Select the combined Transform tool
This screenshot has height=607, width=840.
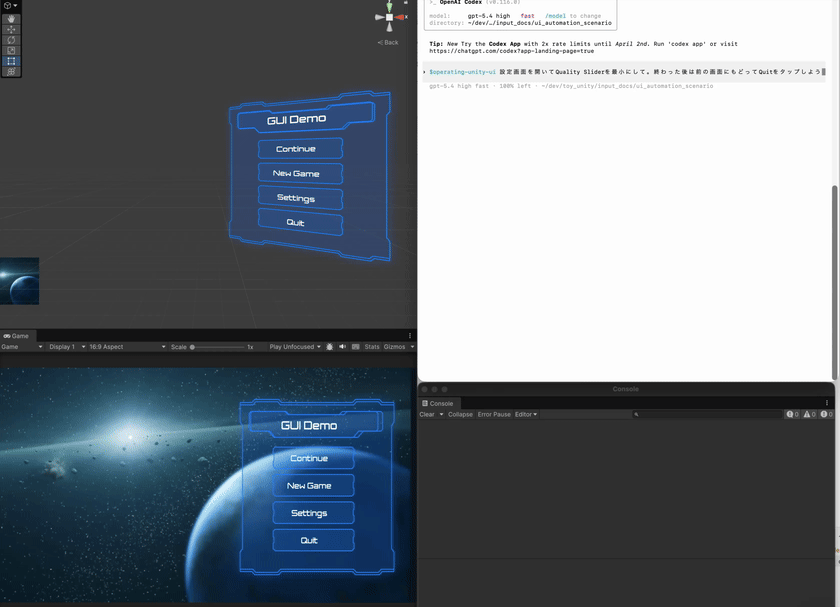pyautogui.click(x=11, y=72)
